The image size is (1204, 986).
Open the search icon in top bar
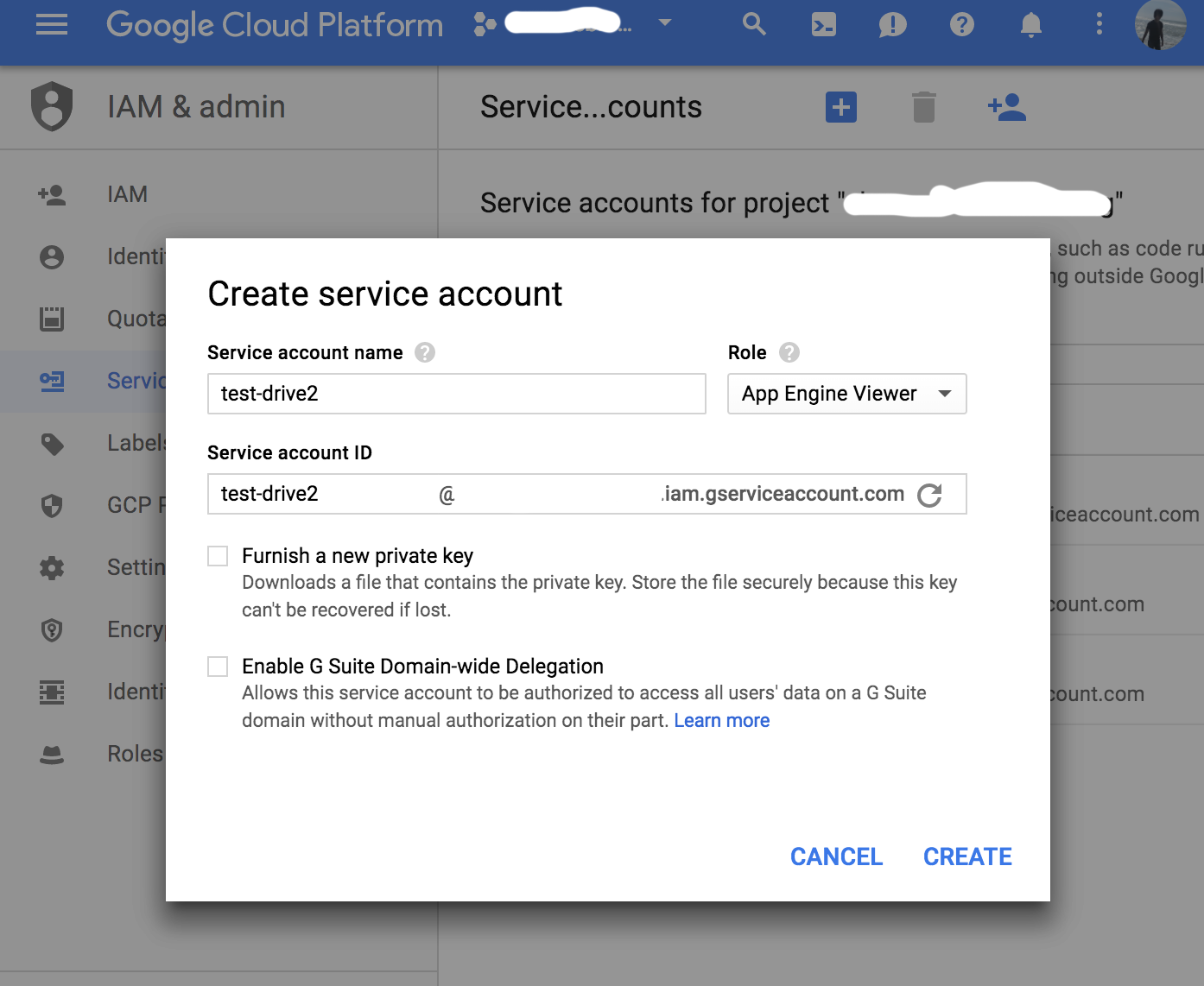pyautogui.click(x=754, y=24)
